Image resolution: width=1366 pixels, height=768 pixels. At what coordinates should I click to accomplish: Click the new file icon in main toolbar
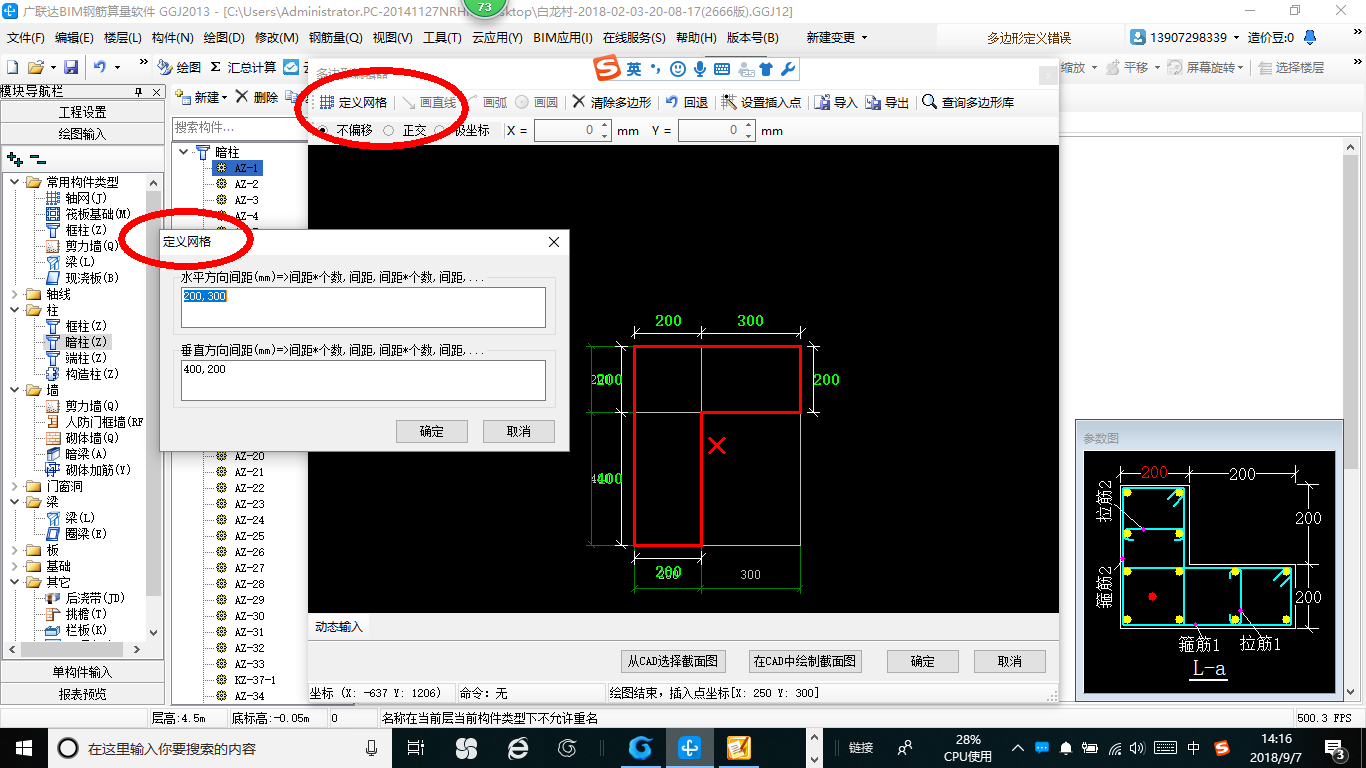click(13, 67)
